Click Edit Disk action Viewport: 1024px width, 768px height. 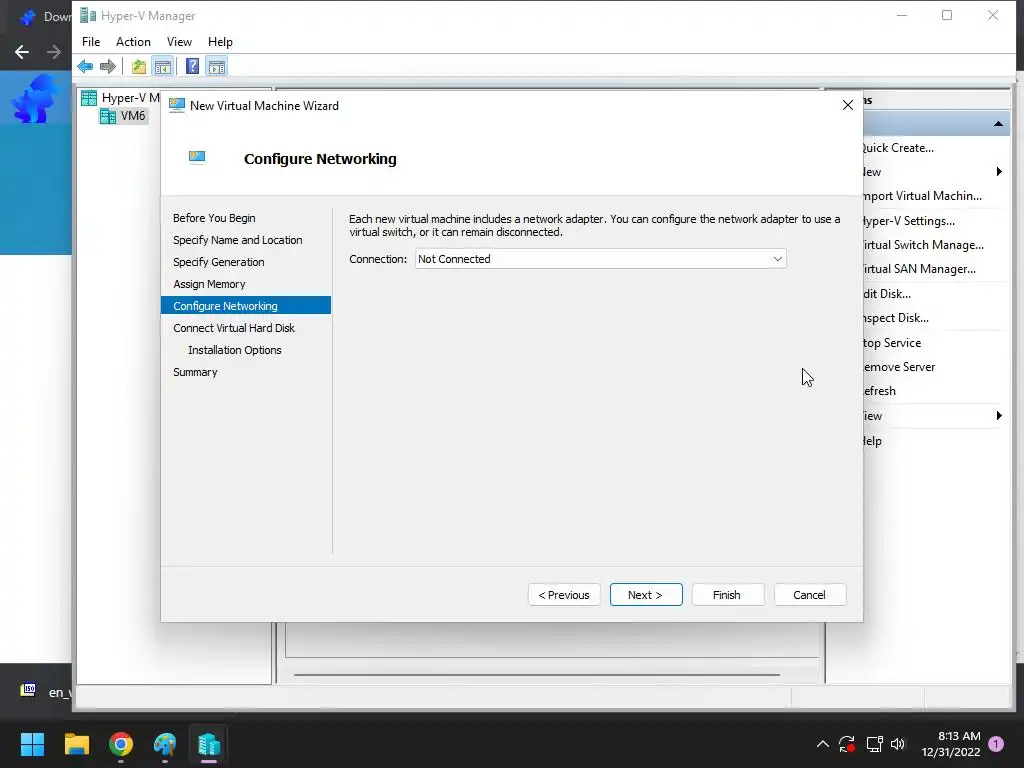point(887,294)
